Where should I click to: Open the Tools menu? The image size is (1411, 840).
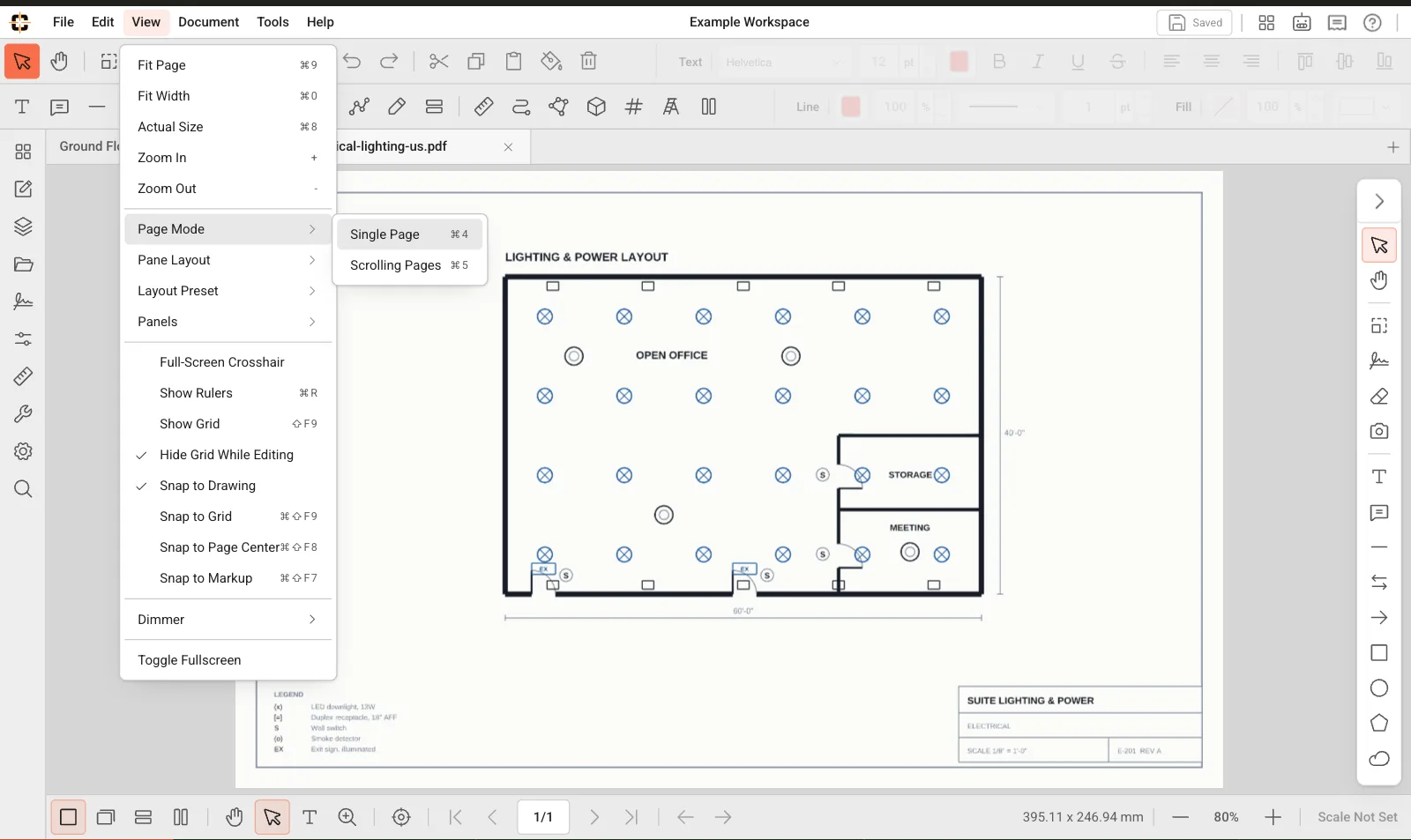pos(272,22)
